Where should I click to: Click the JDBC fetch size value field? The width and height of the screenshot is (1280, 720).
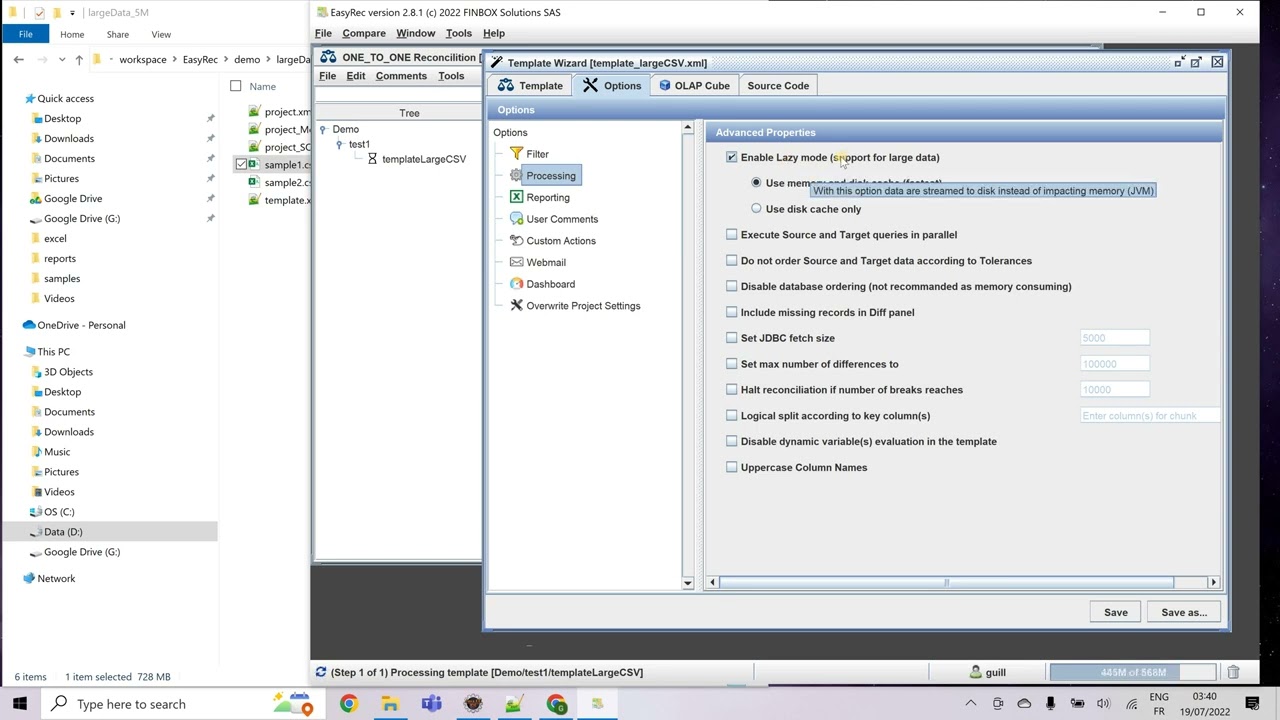pos(1114,338)
